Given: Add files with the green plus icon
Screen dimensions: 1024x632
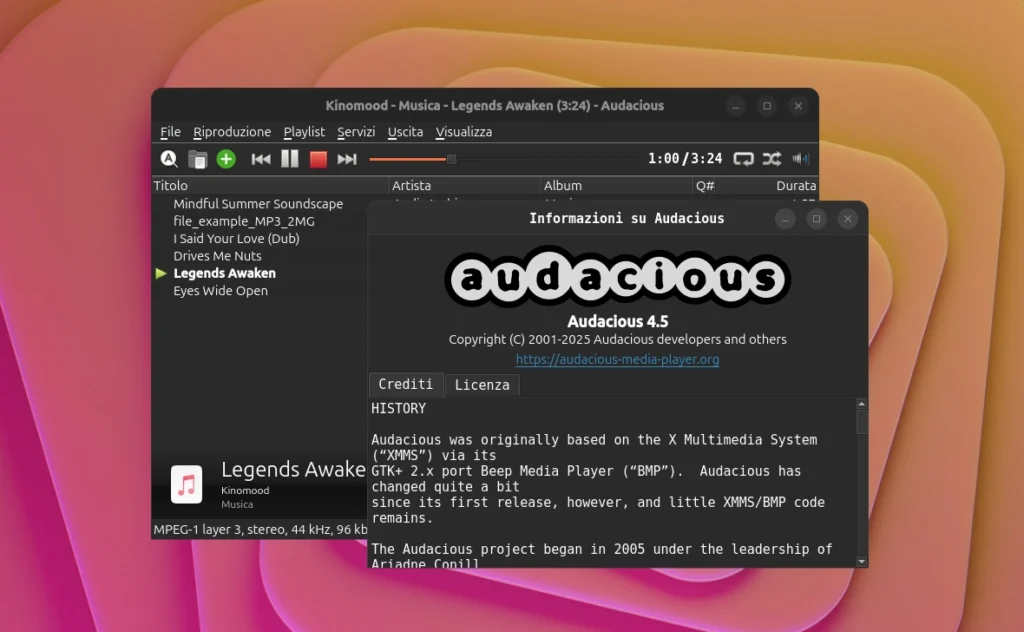Looking at the screenshot, I should coord(225,158).
